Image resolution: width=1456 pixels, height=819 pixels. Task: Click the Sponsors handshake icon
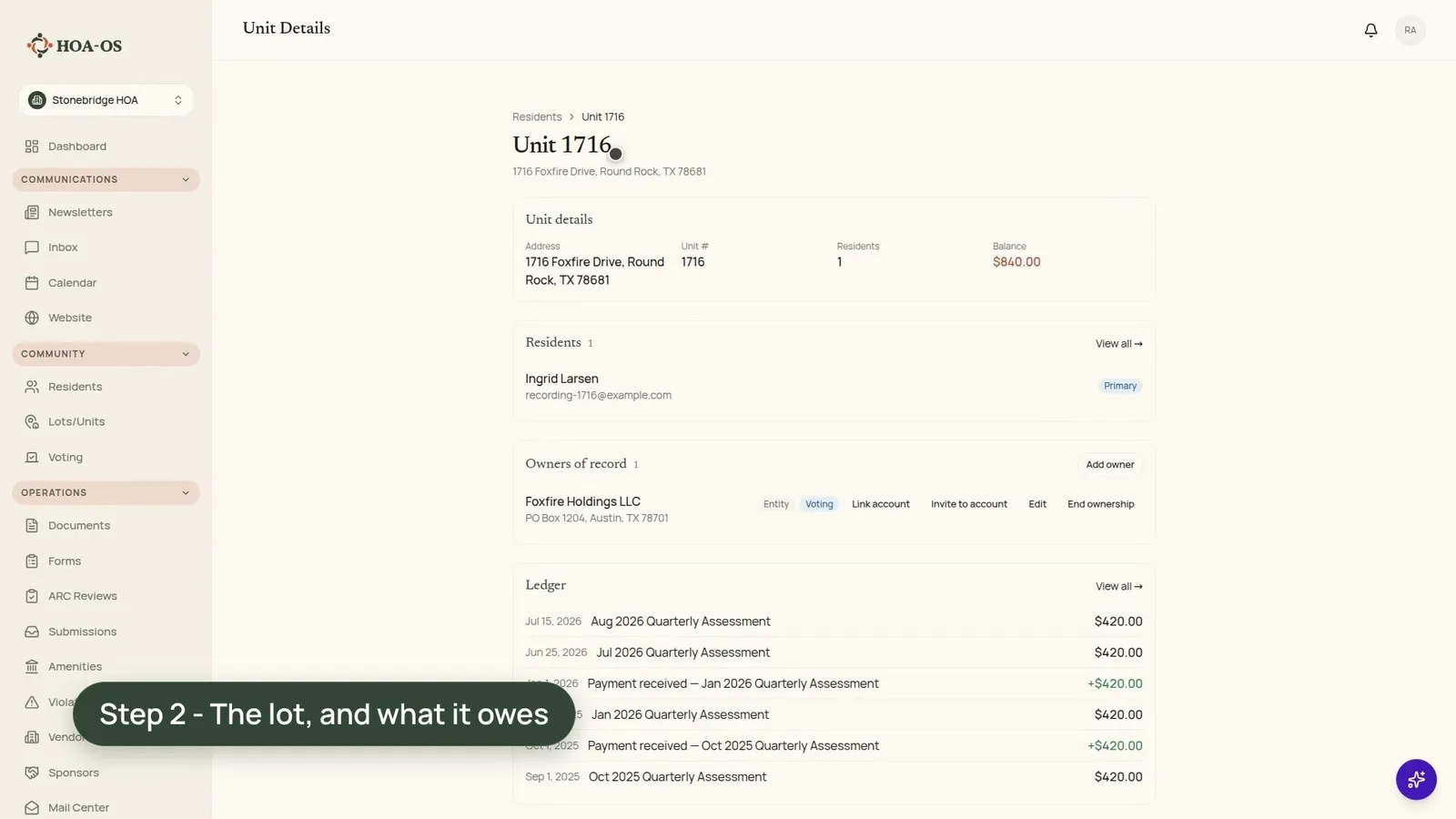pyautogui.click(x=32, y=773)
